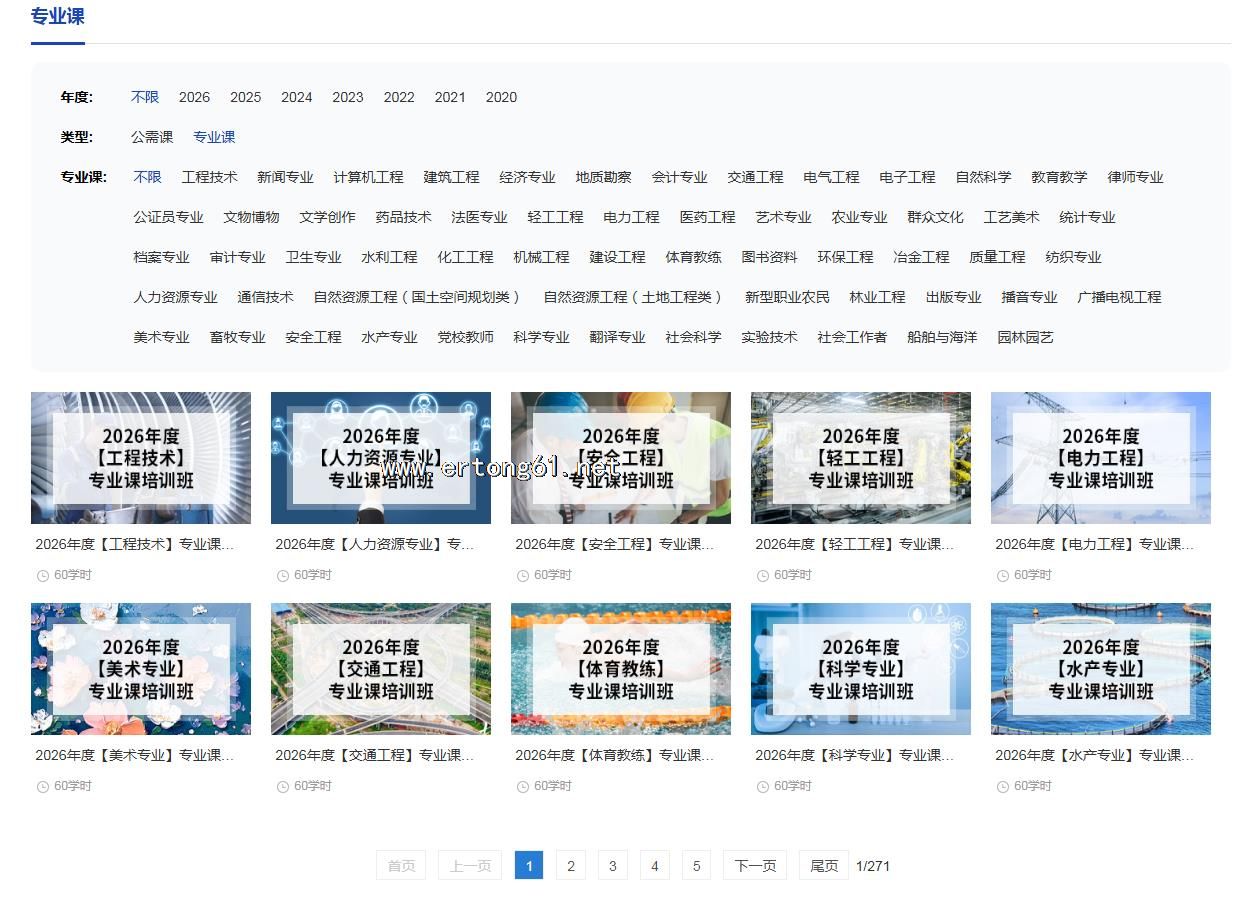1242x899 pixels.
Task: Open 2026 工程技术 course thumbnail
Action: click(x=141, y=458)
